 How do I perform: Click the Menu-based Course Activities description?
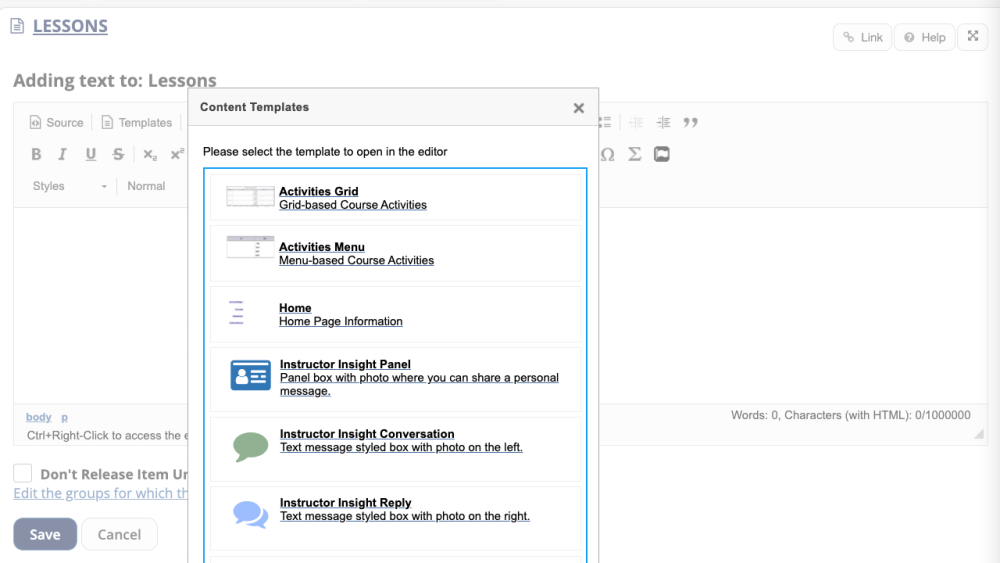(357, 260)
